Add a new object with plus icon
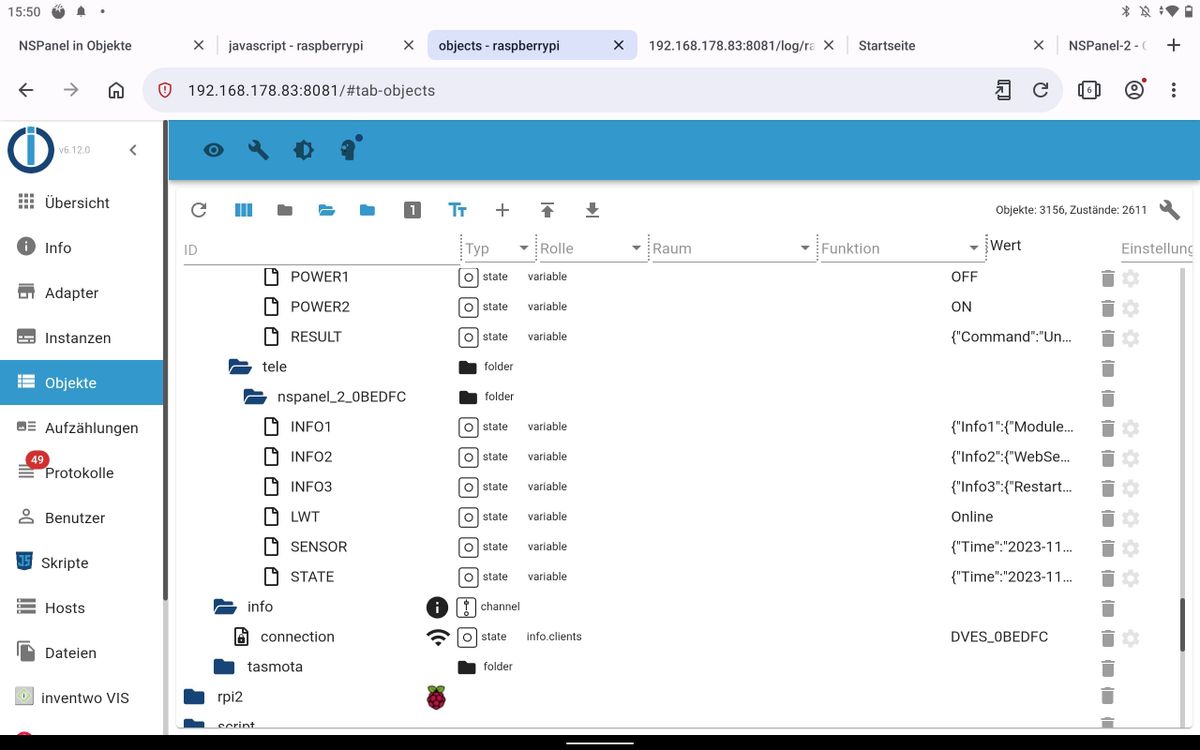Viewport: 1200px width, 750px height. tap(502, 210)
